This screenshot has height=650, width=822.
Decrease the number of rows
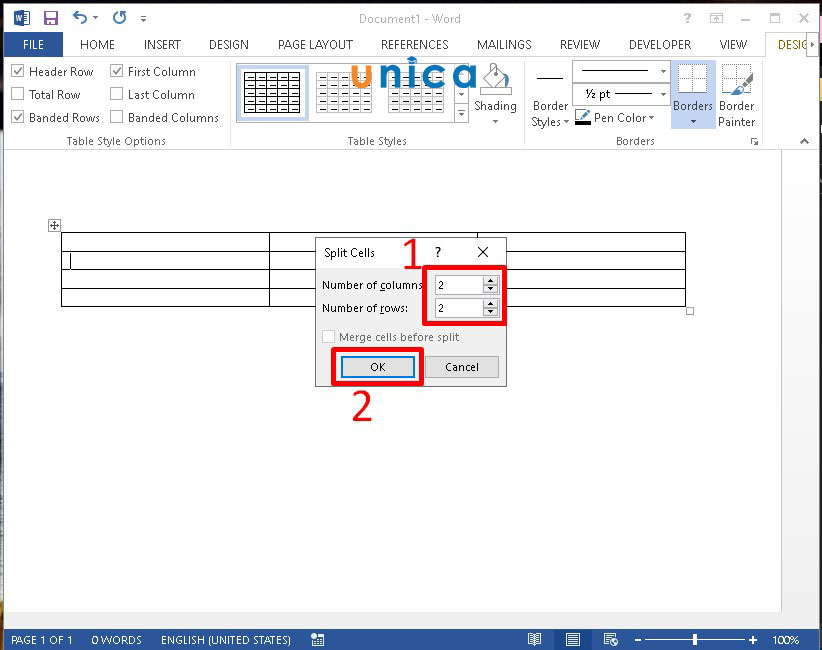tap(491, 312)
